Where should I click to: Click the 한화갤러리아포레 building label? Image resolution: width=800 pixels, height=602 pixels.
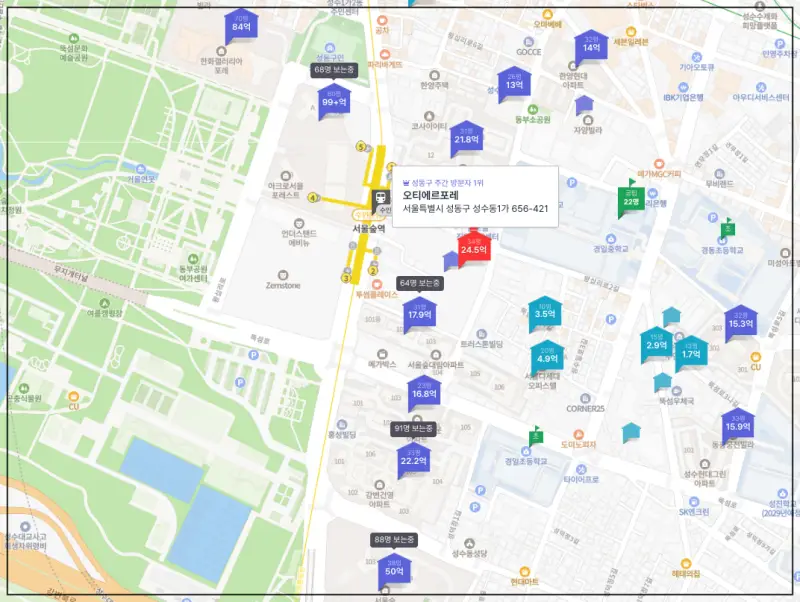tap(221, 65)
